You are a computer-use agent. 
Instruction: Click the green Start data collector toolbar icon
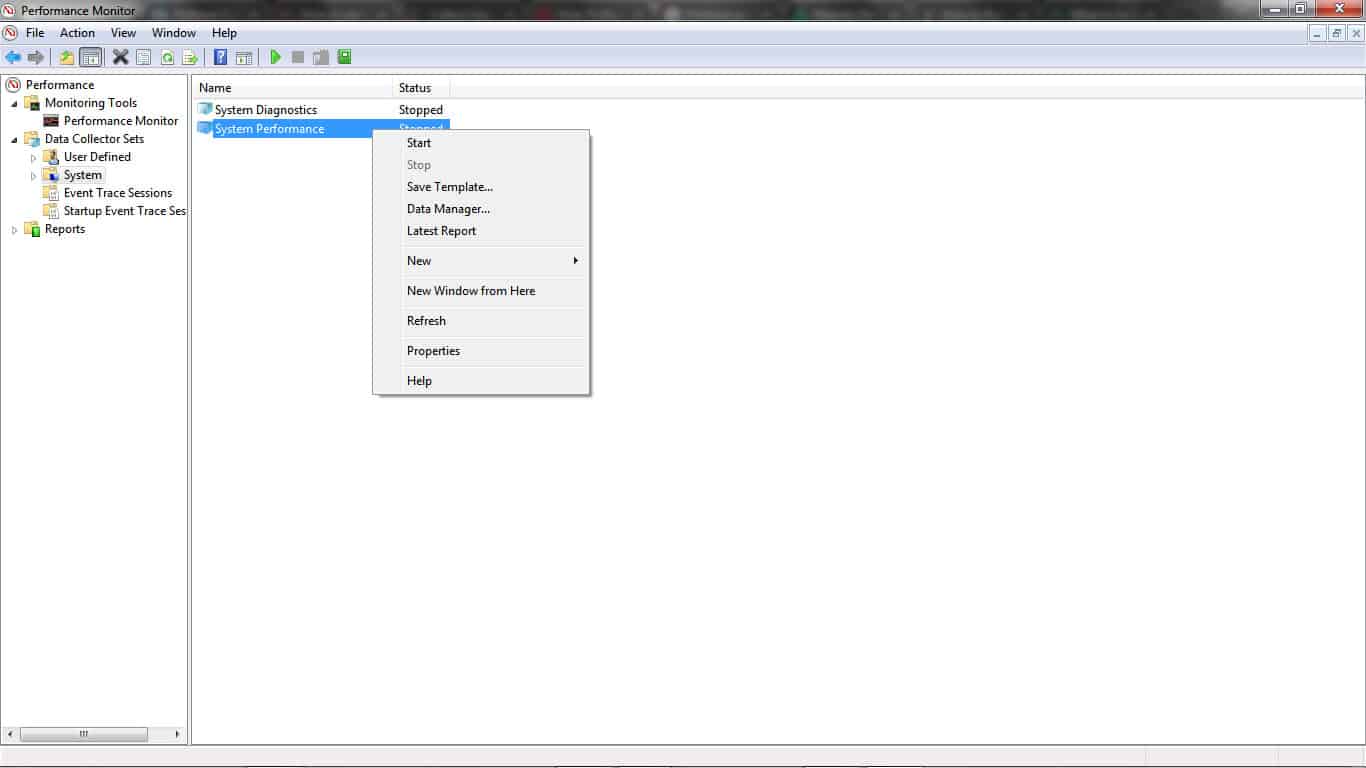[275, 57]
